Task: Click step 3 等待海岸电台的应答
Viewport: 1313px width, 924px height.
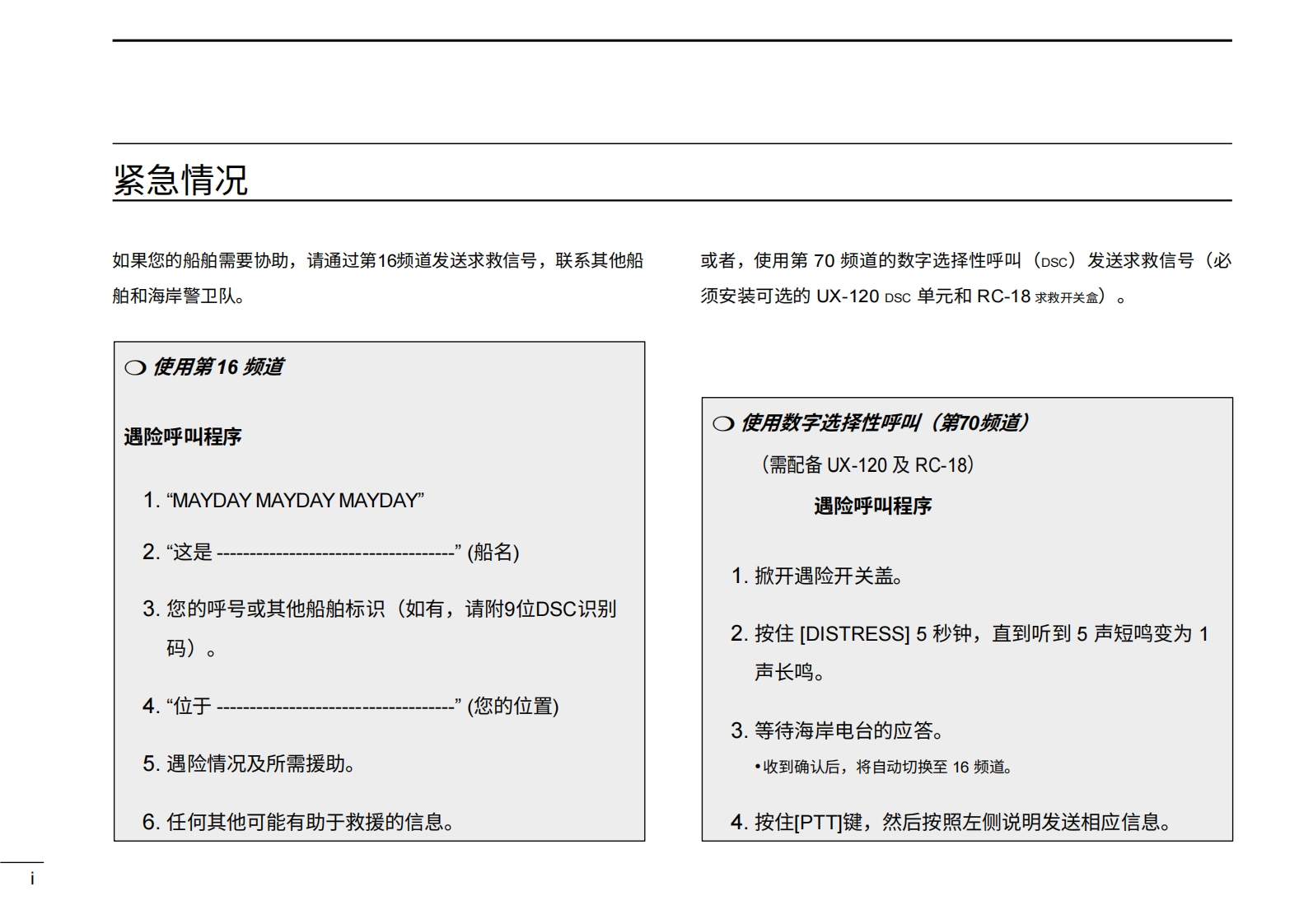Action: pos(848,731)
